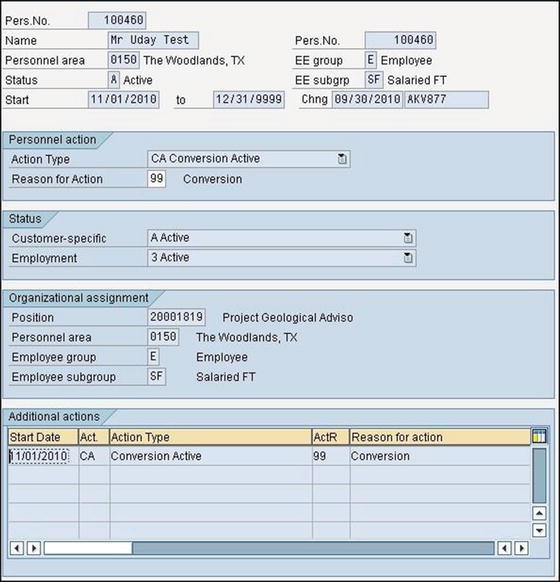This screenshot has width=560, height=582.
Task: Click the horizontal scrollbar thumb of the table
Action: 88,548
